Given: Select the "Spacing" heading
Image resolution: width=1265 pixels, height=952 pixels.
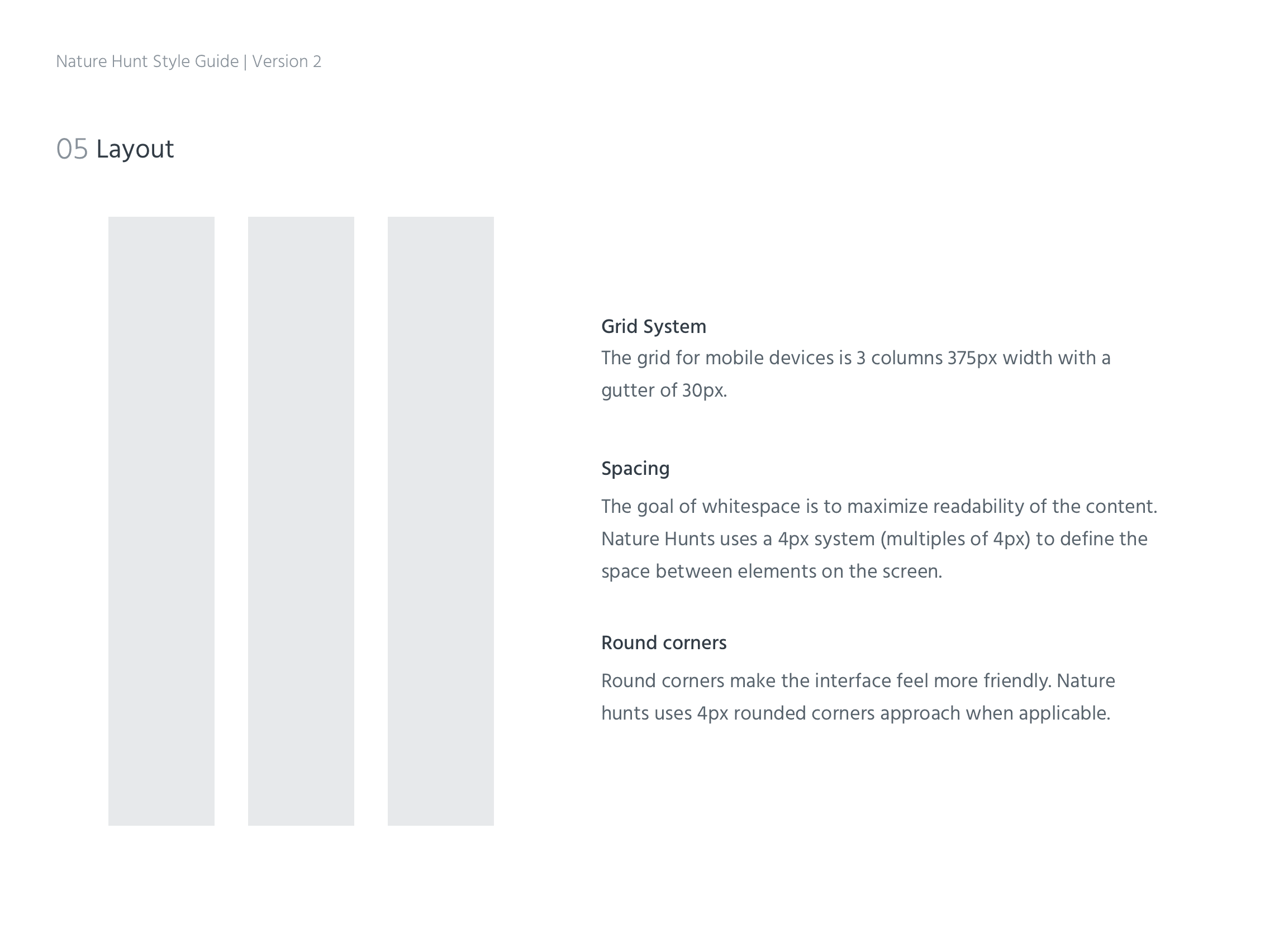Looking at the screenshot, I should coord(635,469).
